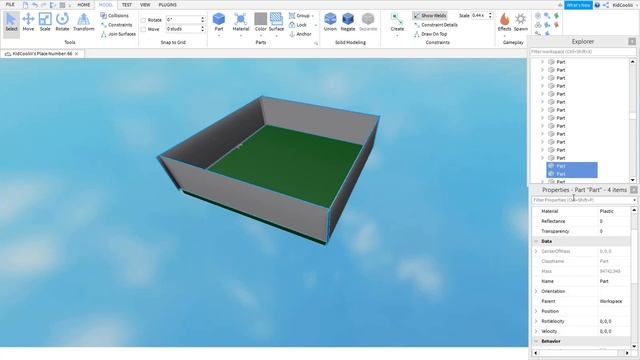Toggle Constraint Details option
This screenshot has height=360, width=640.
(x=436, y=25)
